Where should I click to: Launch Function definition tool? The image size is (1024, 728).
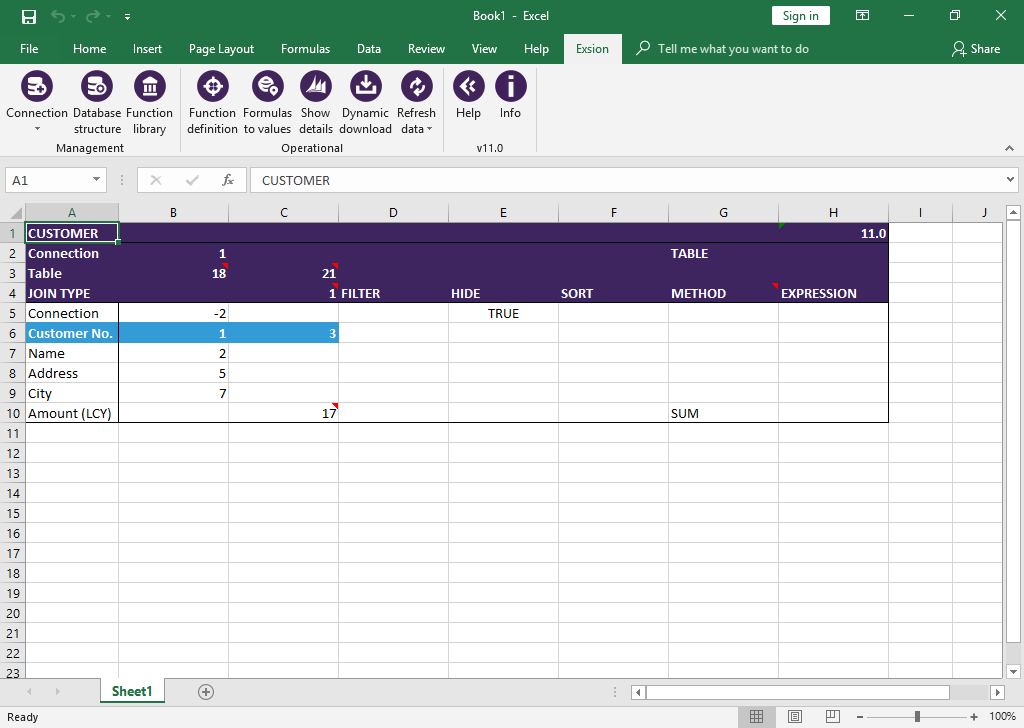(212, 87)
